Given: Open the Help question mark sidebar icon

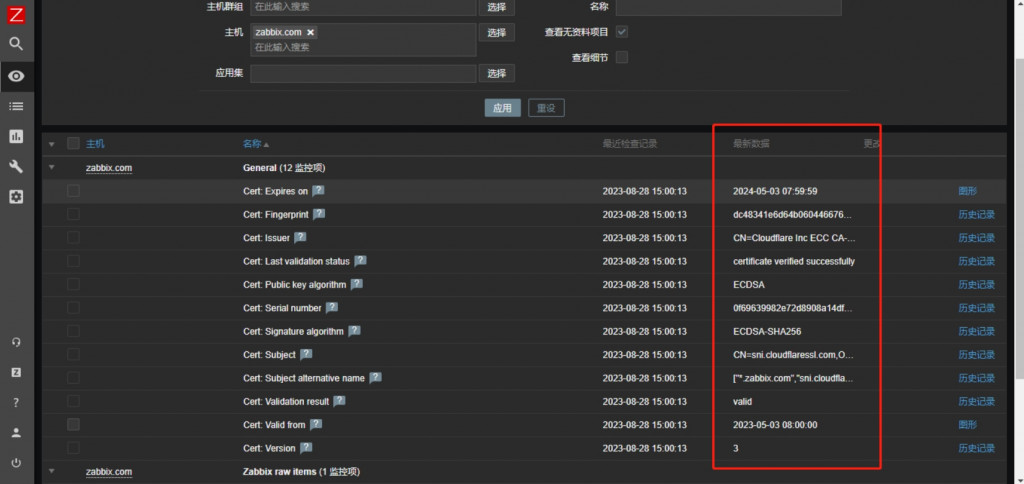Looking at the screenshot, I should click(16, 402).
